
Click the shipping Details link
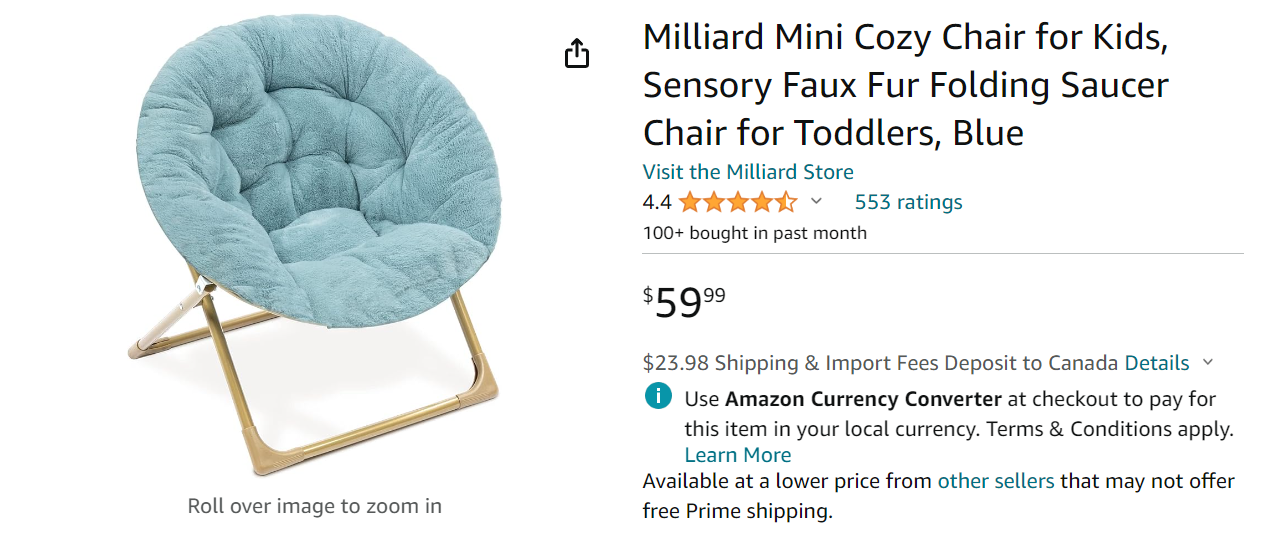(x=1157, y=363)
